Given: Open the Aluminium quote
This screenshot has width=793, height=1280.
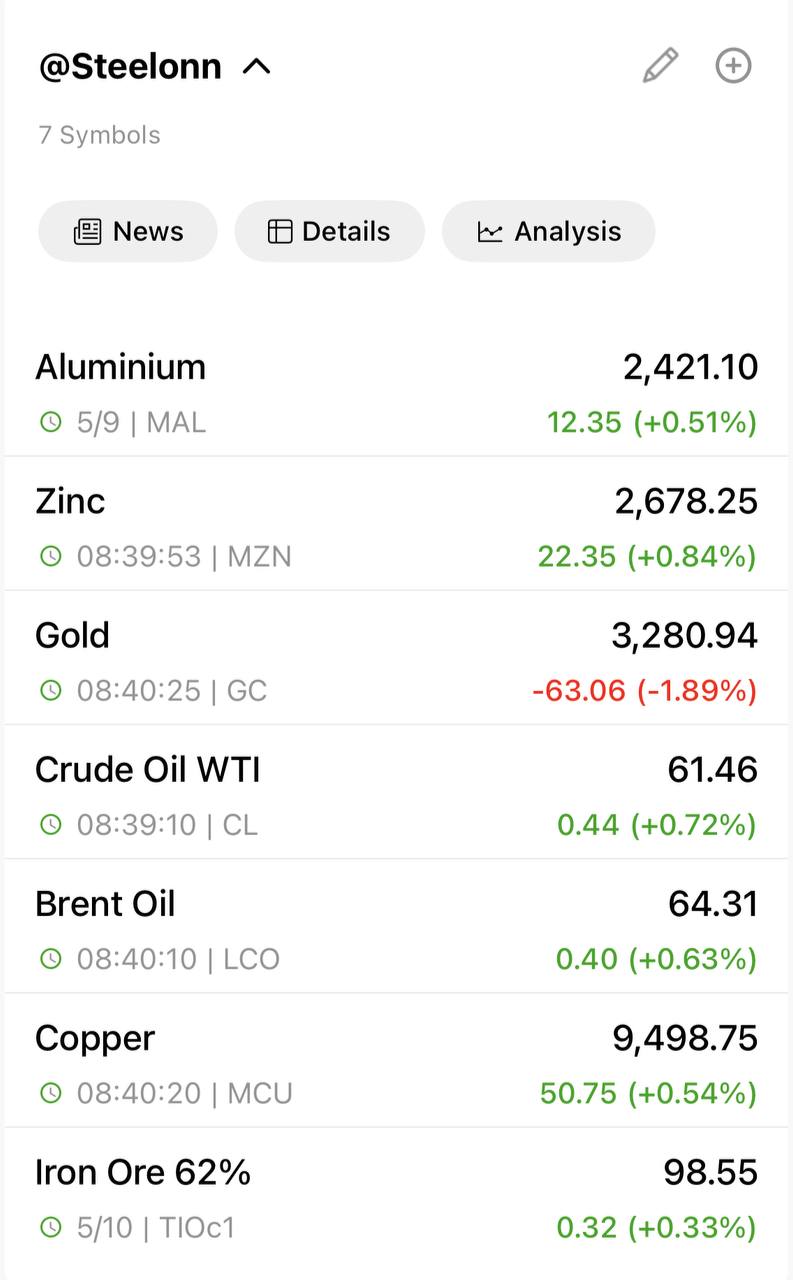Looking at the screenshot, I should pos(396,393).
